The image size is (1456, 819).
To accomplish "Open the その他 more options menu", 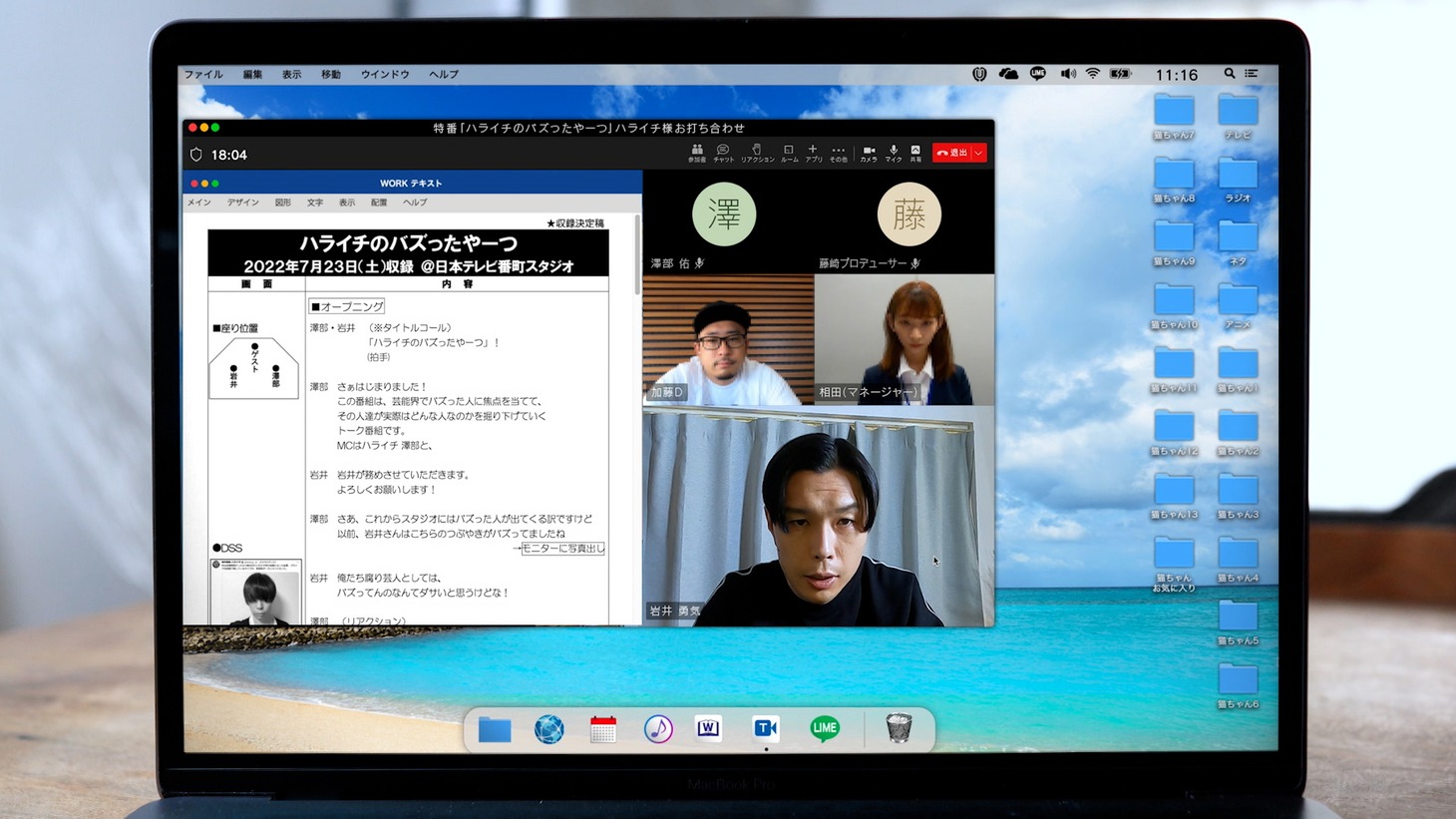I will click(838, 152).
